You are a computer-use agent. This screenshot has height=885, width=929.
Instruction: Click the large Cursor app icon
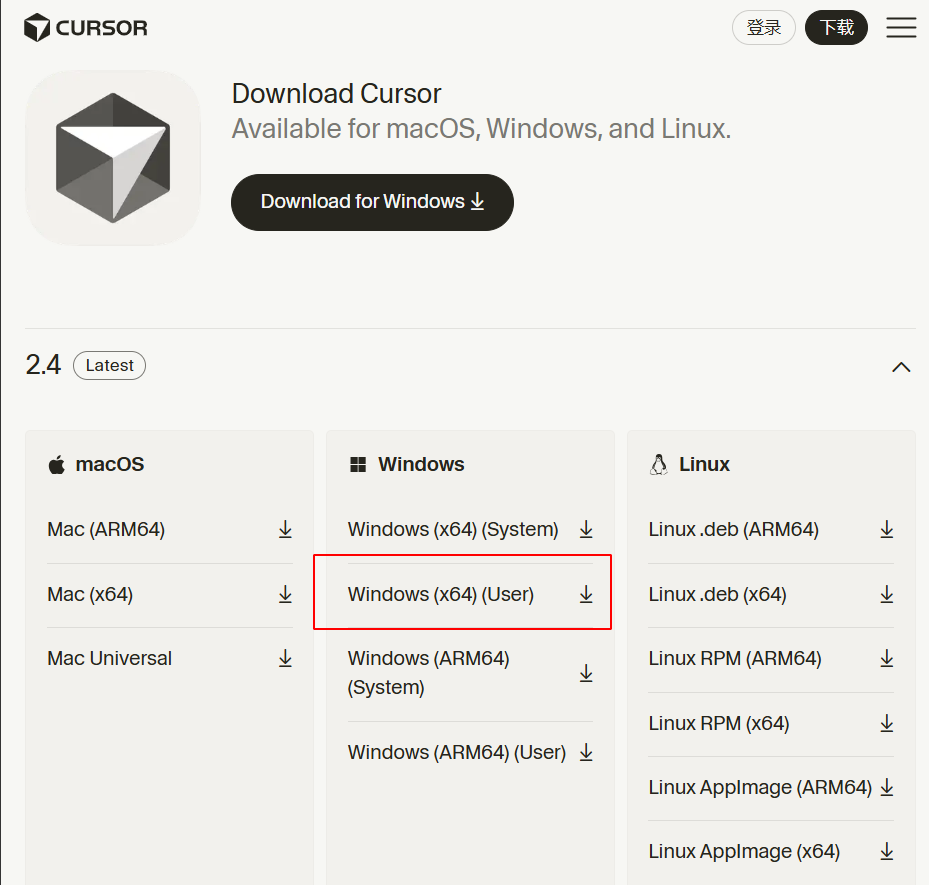113,158
